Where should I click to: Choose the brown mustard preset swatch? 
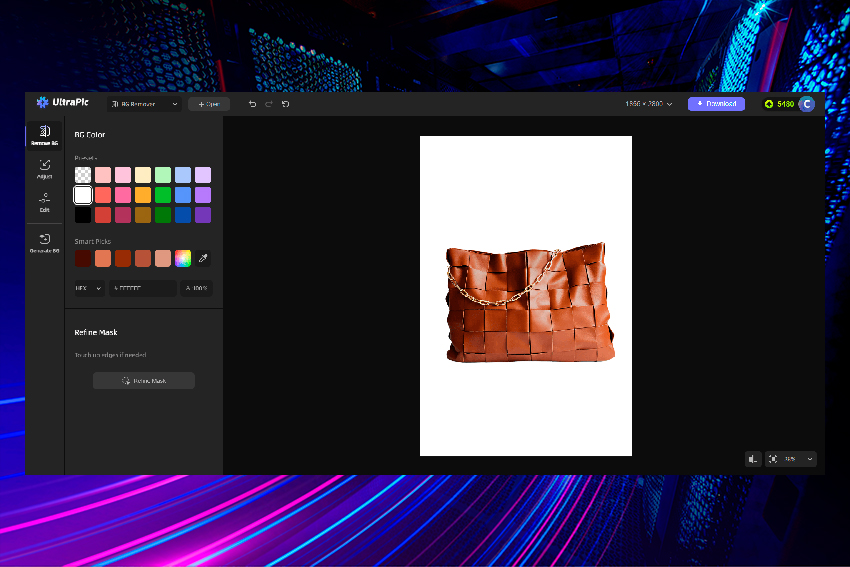click(143, 215)
